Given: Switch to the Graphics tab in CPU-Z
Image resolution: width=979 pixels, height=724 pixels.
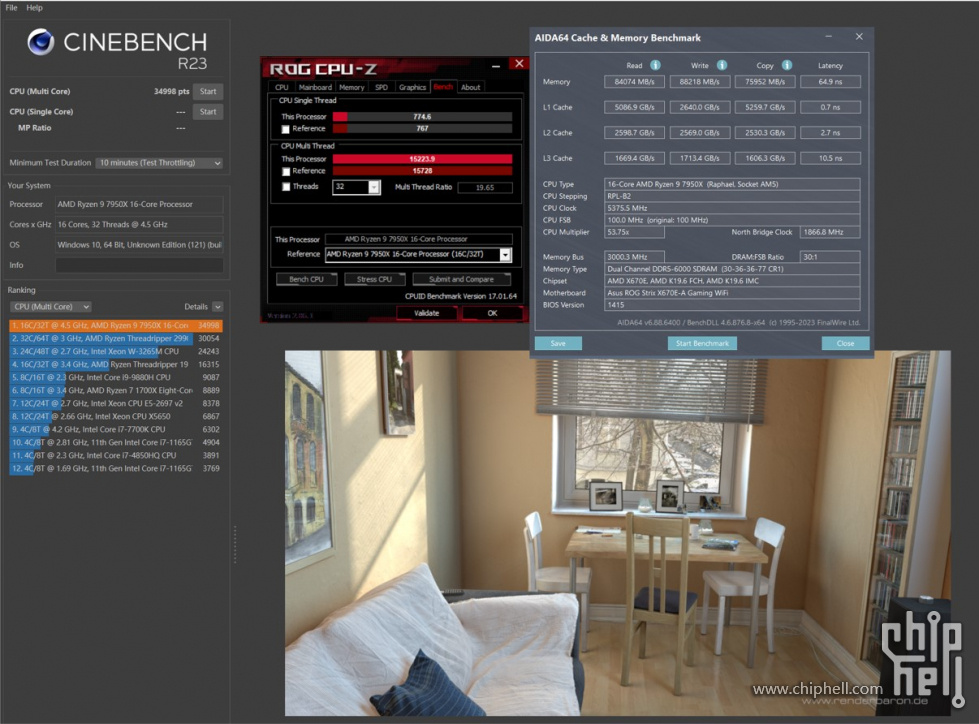Looking at the screenshot, I should (412, 87).
